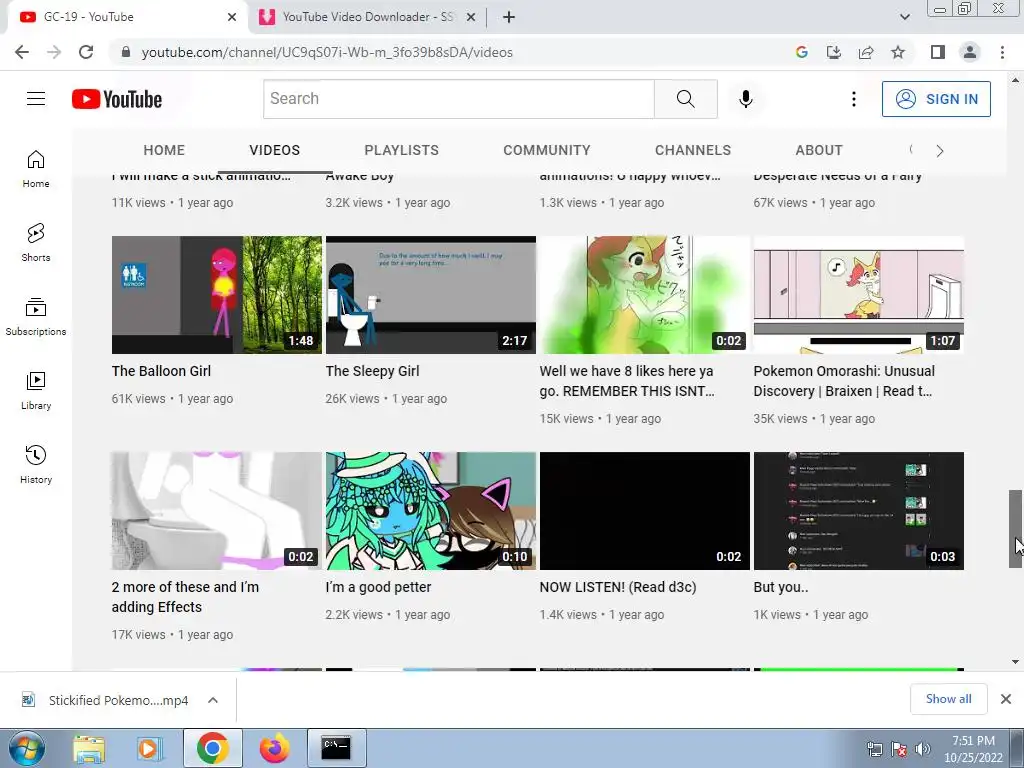Viewport: 1024px width, 768px height.
Task: Close the YouTube Video Downloader tab
Action: pos(470,17)
